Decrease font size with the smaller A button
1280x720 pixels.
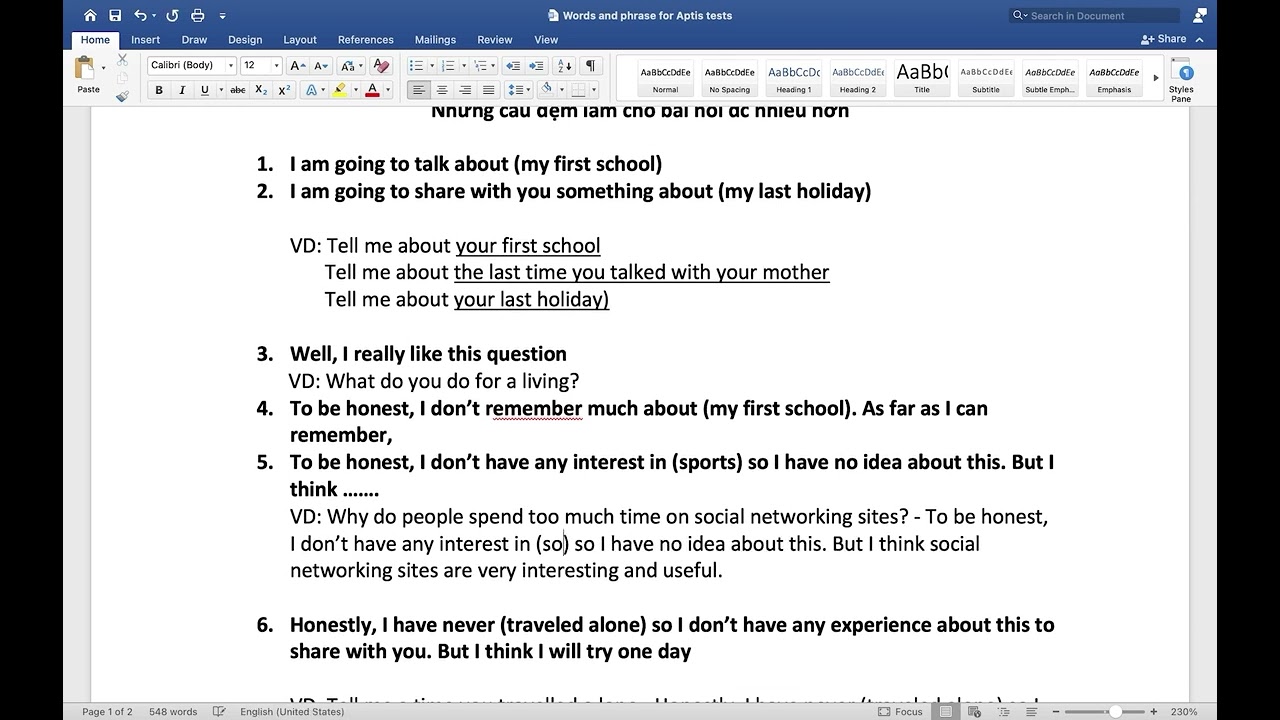tap(321, 65)
